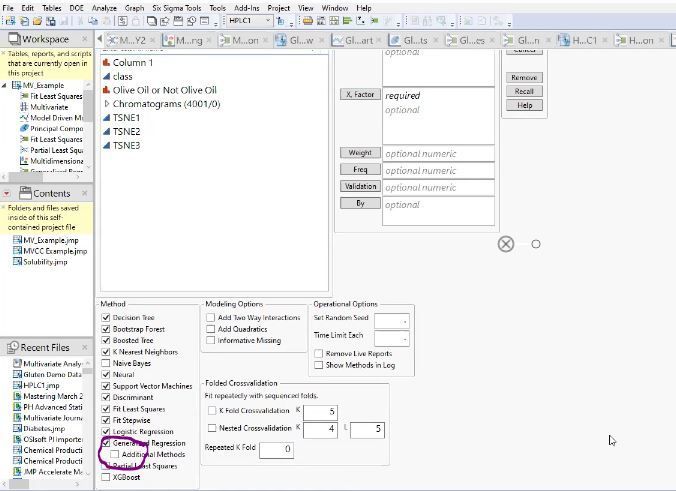Open toolbar overflow arrow left of HPLC1
Viewport: 676px width, 491px height.
pos(216,23)
